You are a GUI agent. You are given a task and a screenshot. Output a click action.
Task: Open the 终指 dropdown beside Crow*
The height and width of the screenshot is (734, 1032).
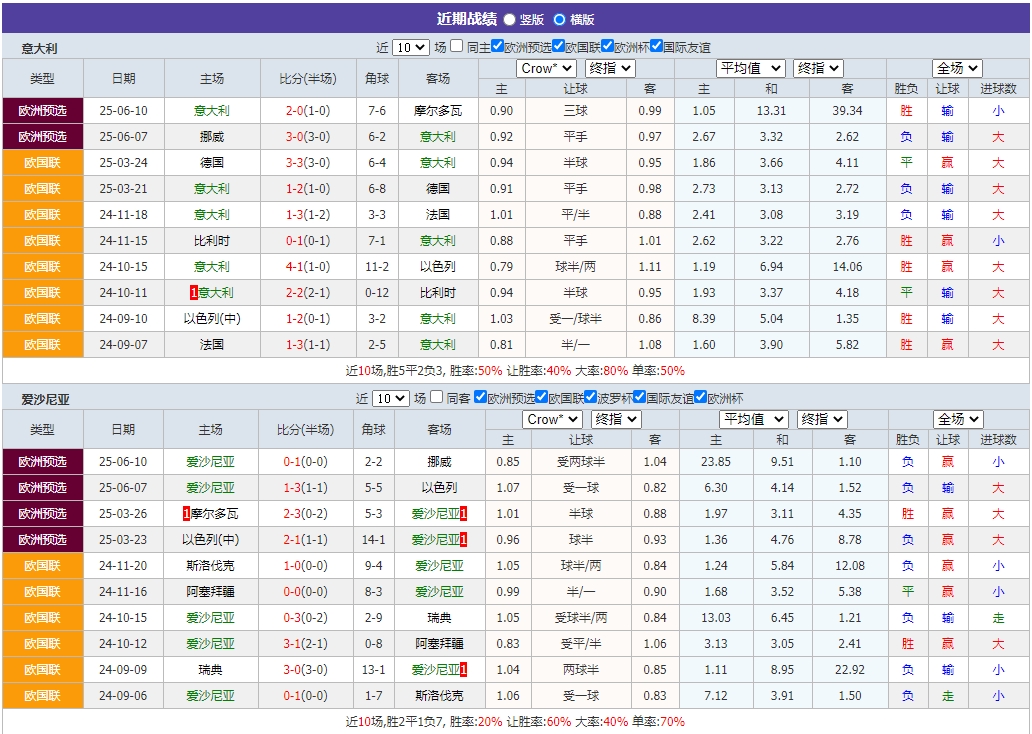click(610, 68)
